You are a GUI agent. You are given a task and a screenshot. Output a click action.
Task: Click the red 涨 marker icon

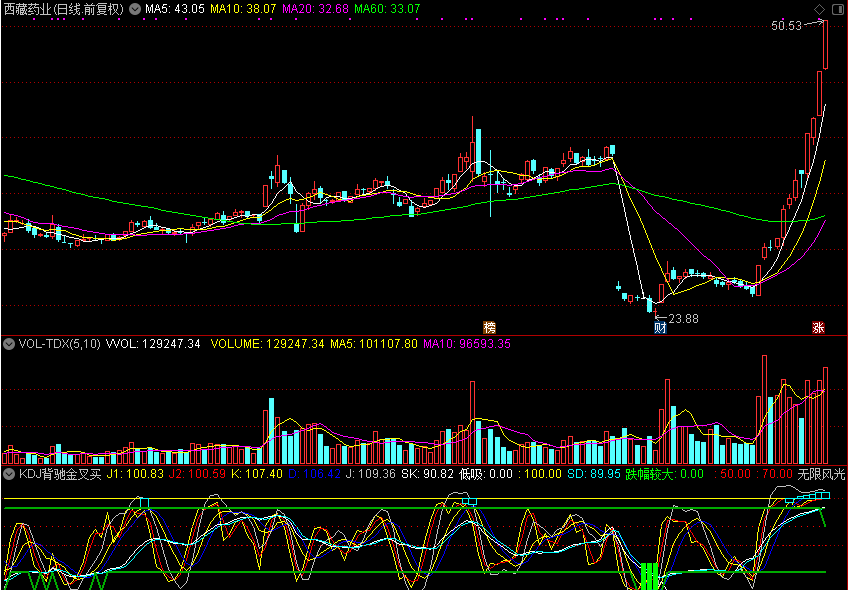tap(818, 327)
